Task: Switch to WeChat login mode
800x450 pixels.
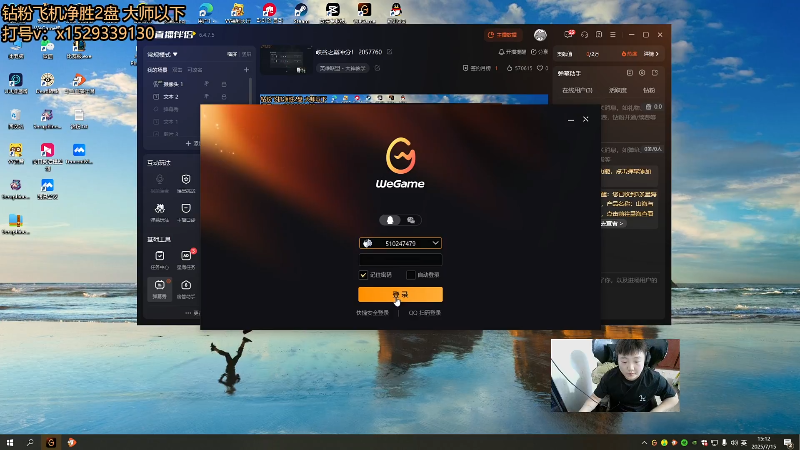Action: 411,220
